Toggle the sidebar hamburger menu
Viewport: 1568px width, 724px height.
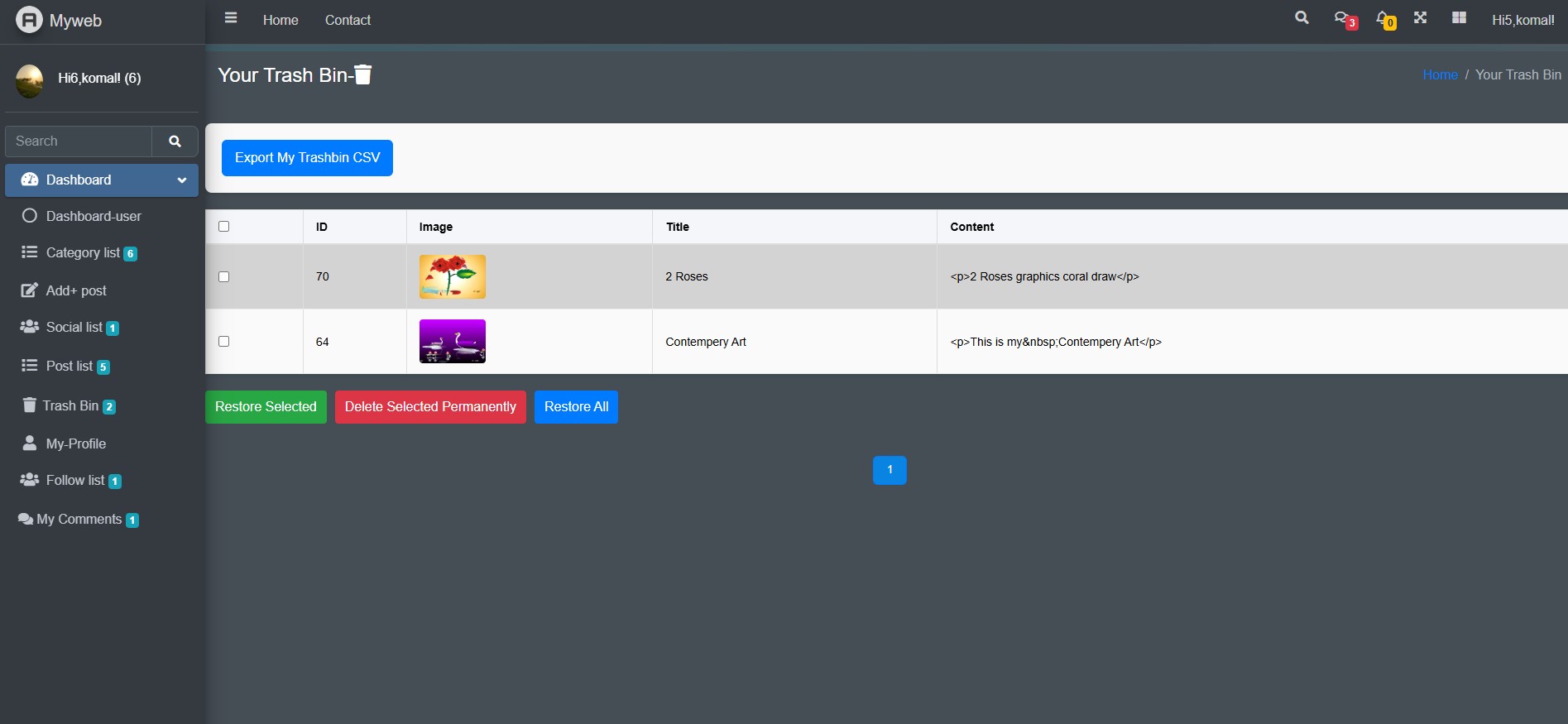(231, 18)
